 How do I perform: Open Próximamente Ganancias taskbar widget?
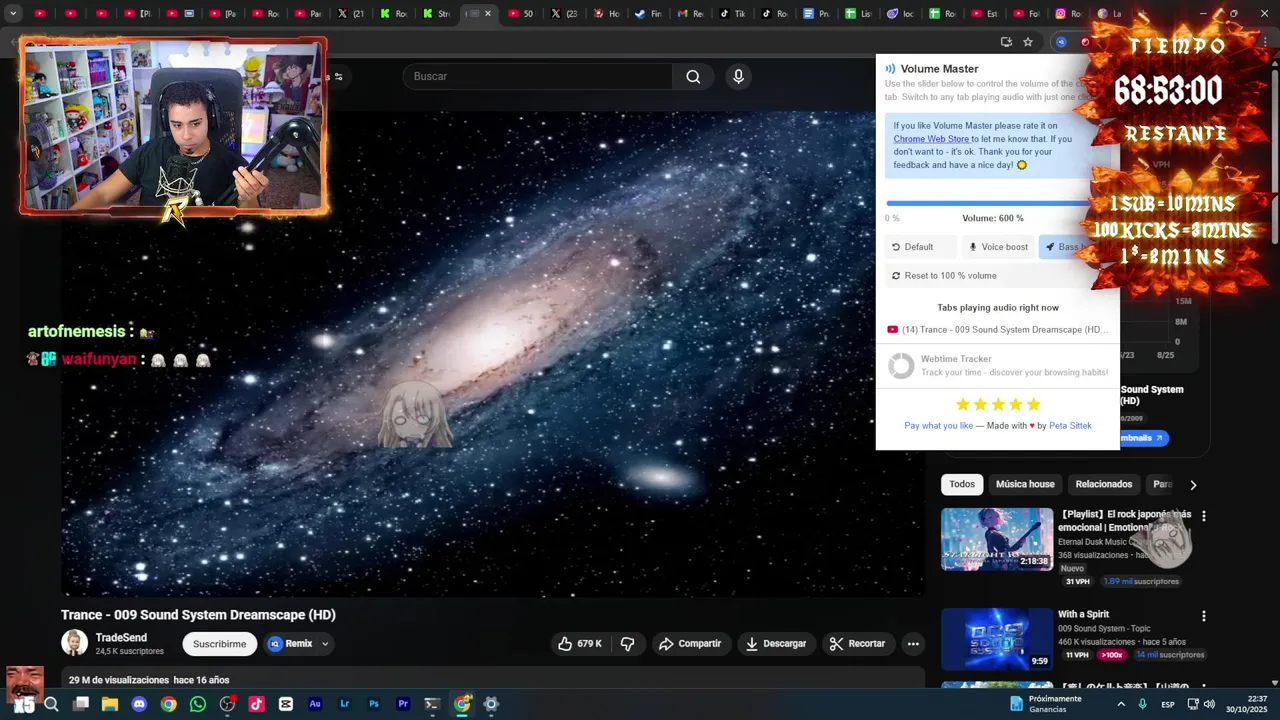(1045, 704)
